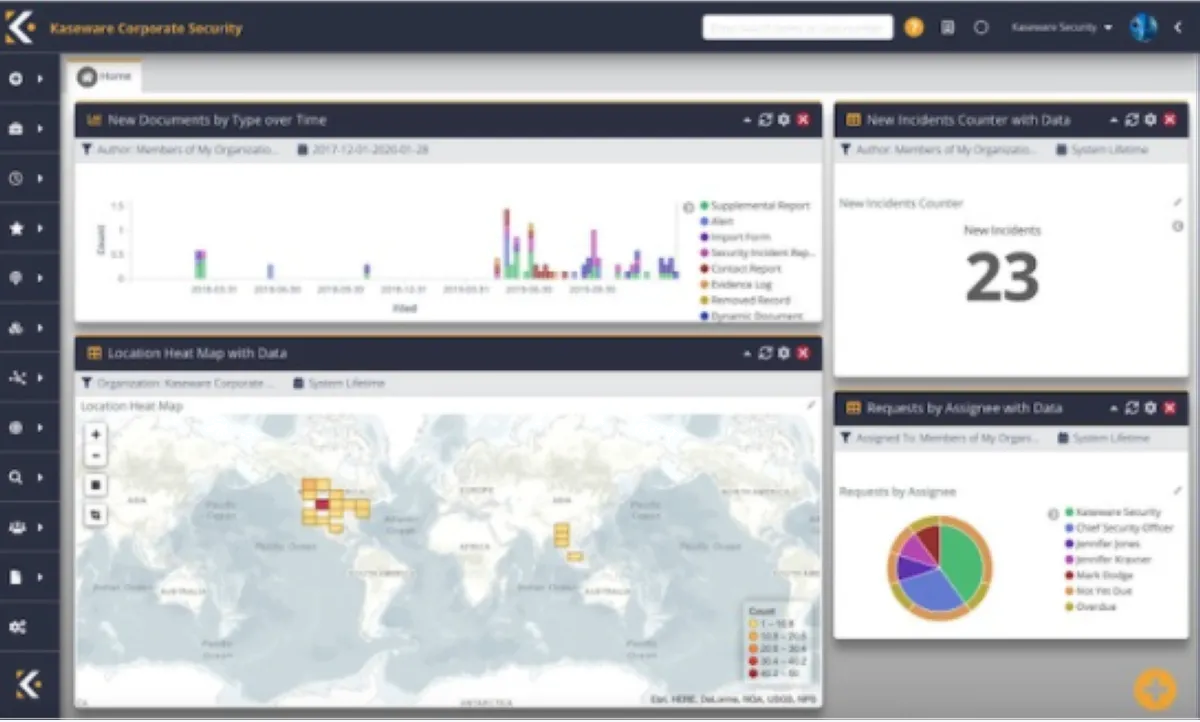Screen dimensions: 1200x722
Task: Switch to the Home tab
Action: click(x=105, y=76)
